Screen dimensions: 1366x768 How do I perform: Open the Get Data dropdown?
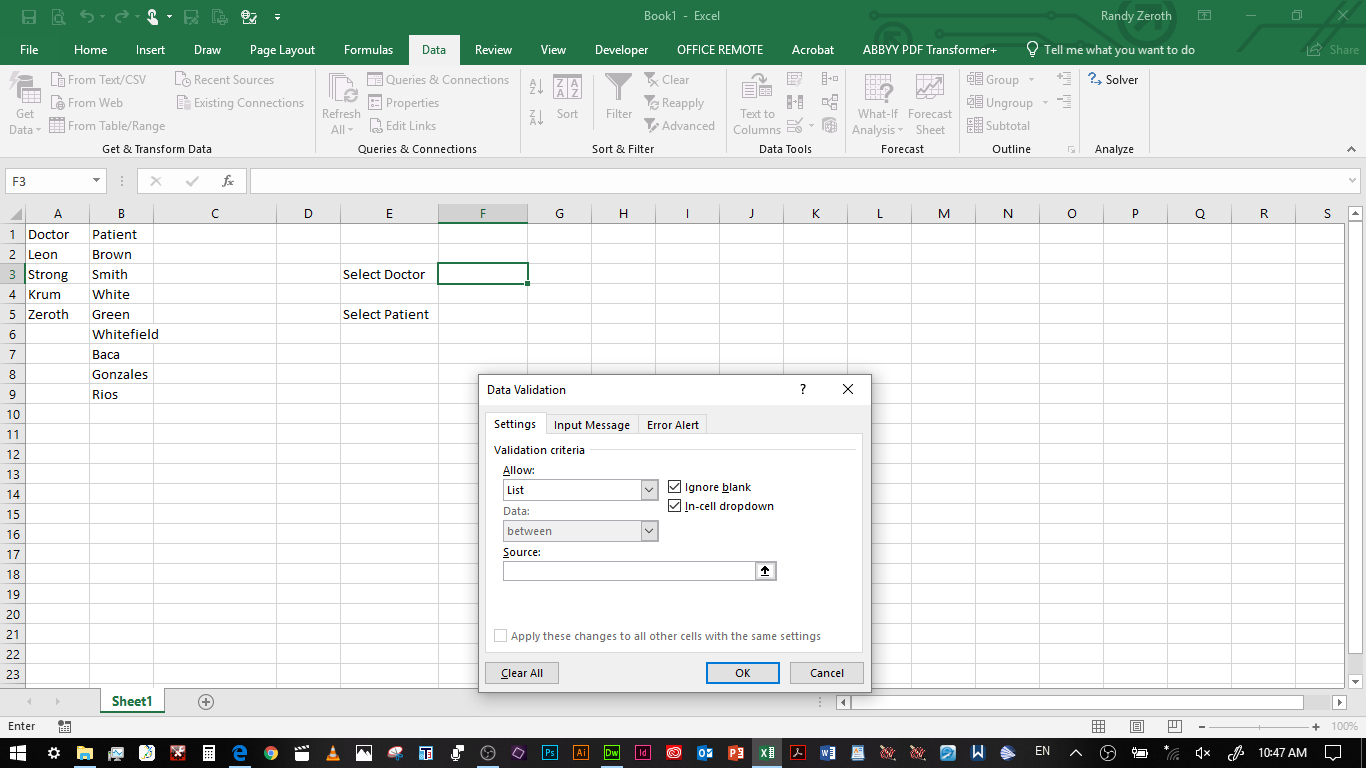point(24,103)
